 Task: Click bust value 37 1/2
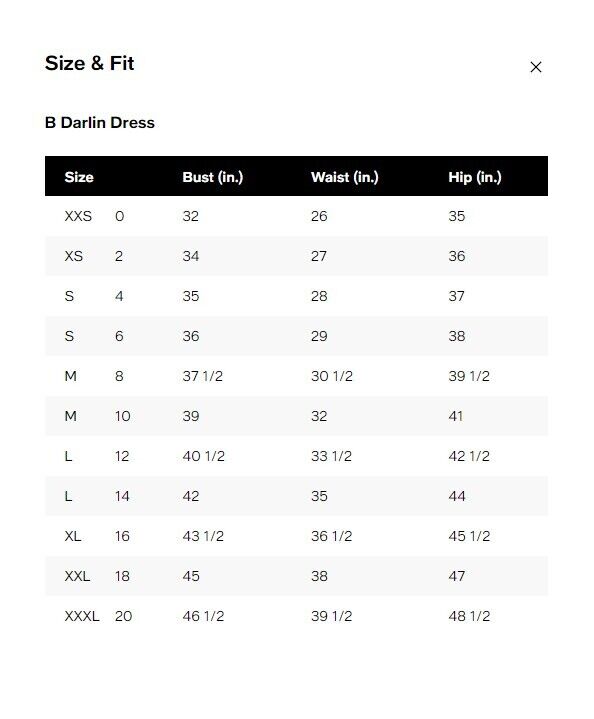pyautogui.click(x=202, y=376)
